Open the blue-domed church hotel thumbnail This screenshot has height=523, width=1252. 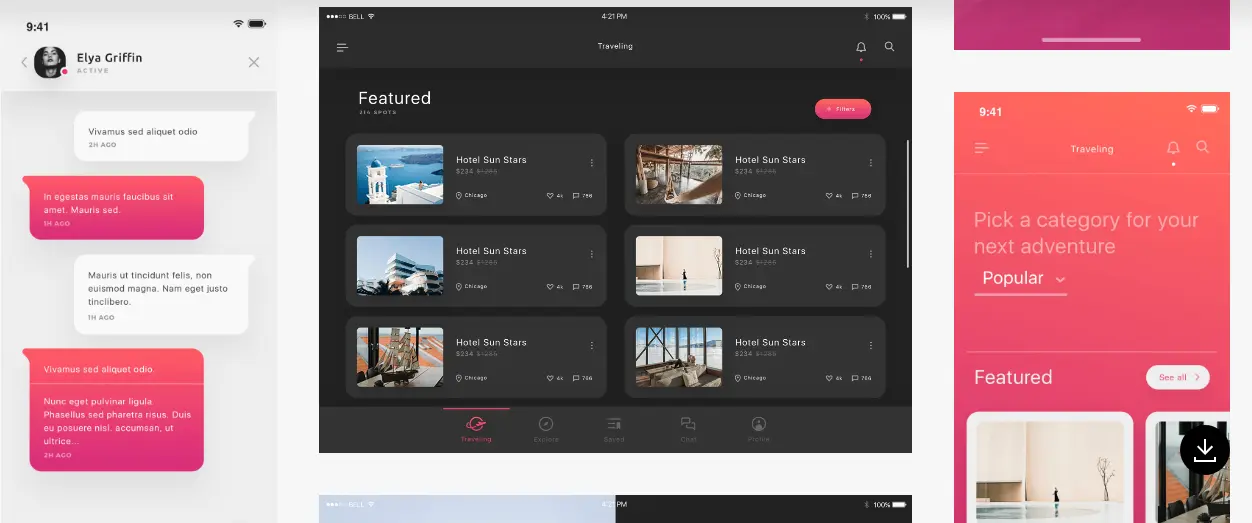click(400, 175)
